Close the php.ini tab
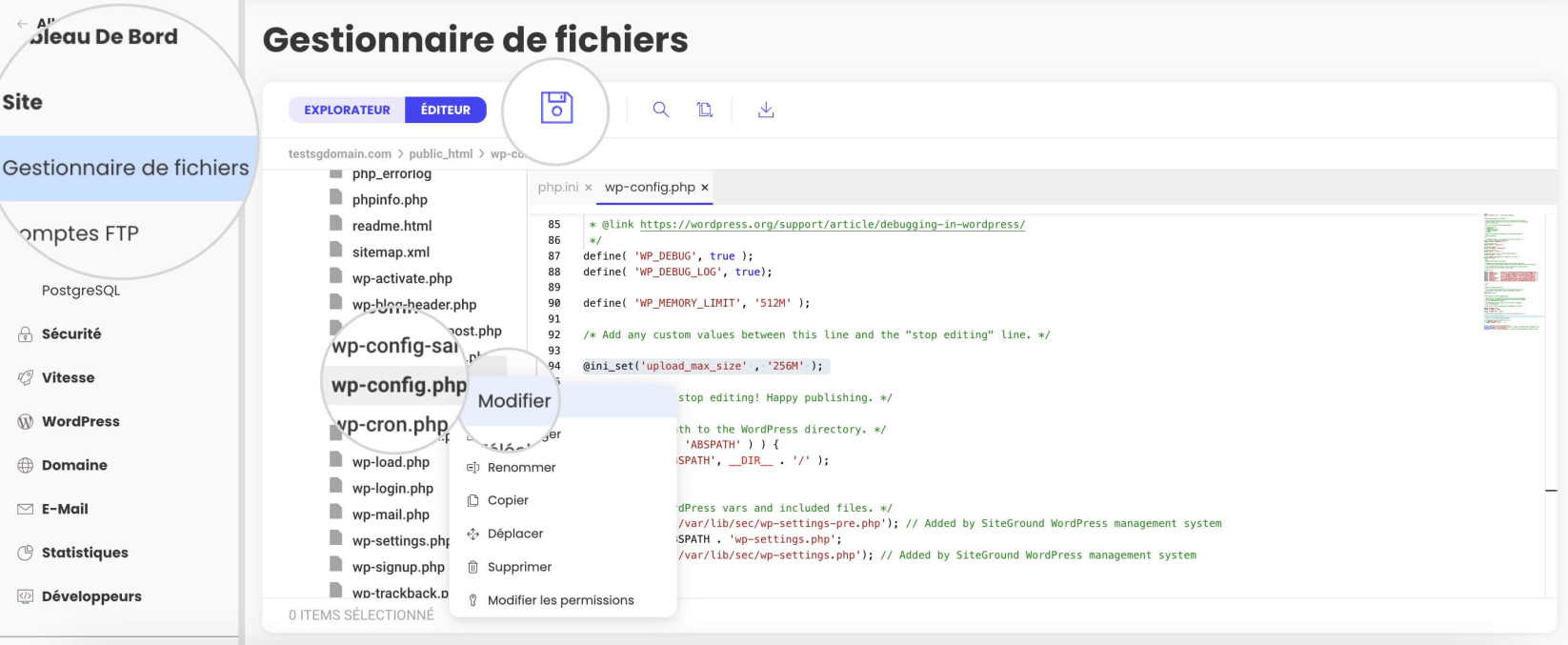1568x645 pixels. [588, 188]
